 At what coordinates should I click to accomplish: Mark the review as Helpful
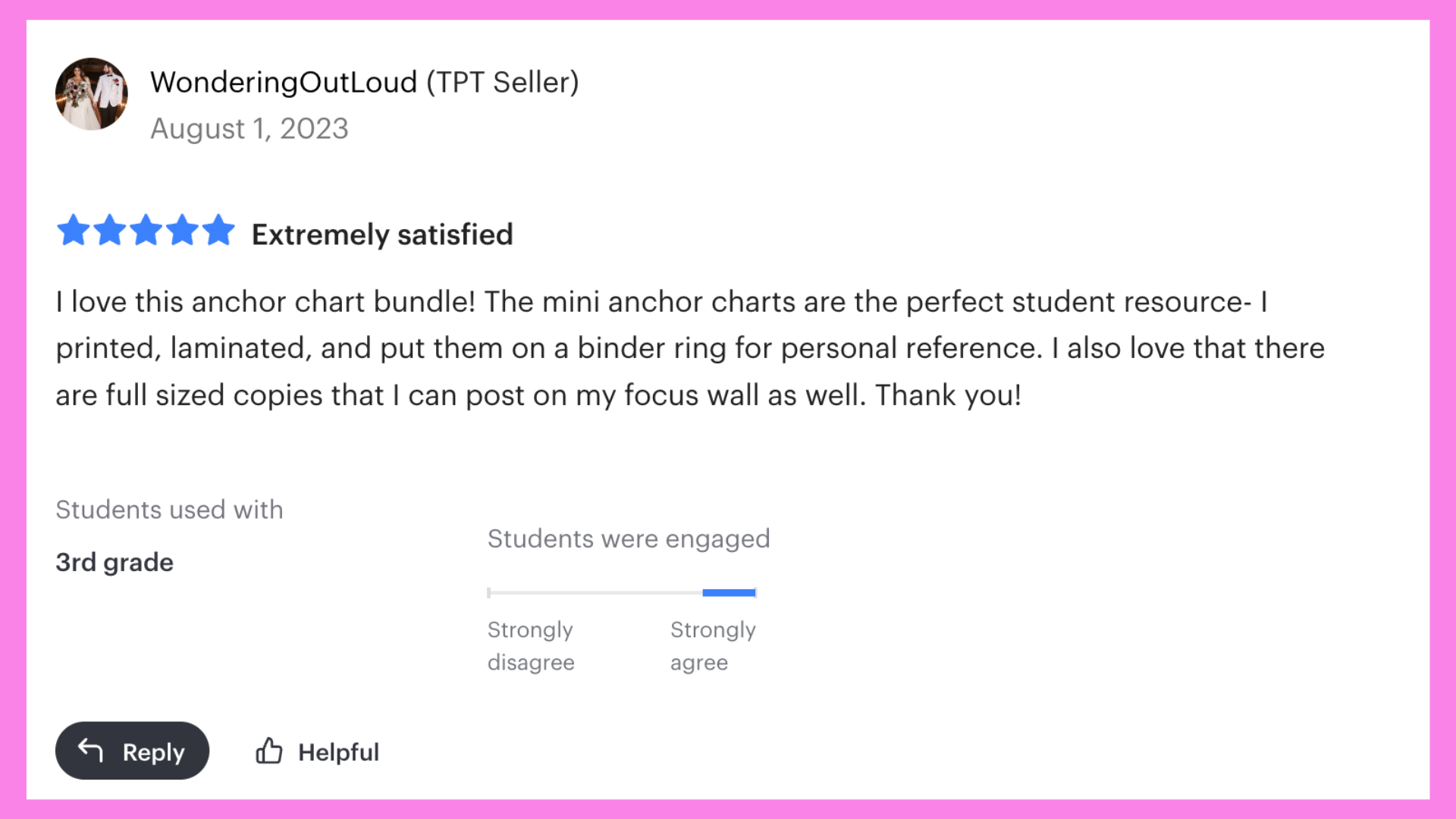coord(337,752)
